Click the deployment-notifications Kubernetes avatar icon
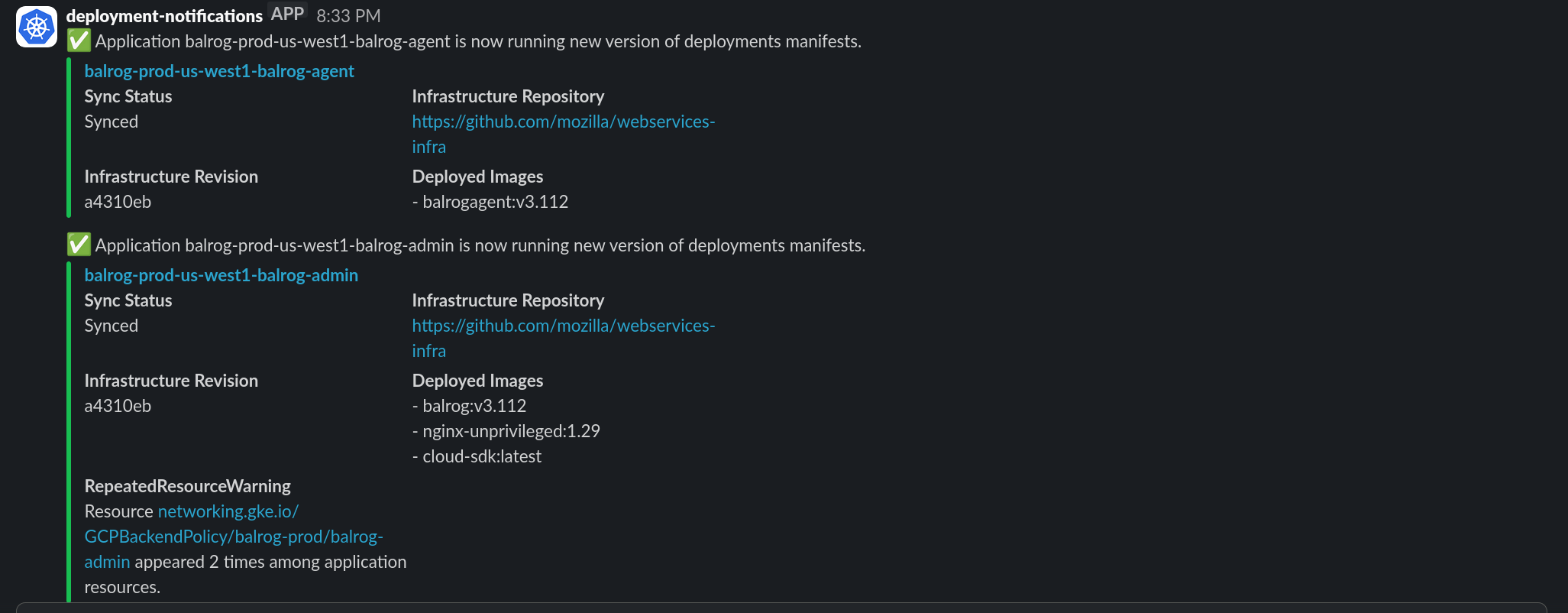 (x=37, y=27)
